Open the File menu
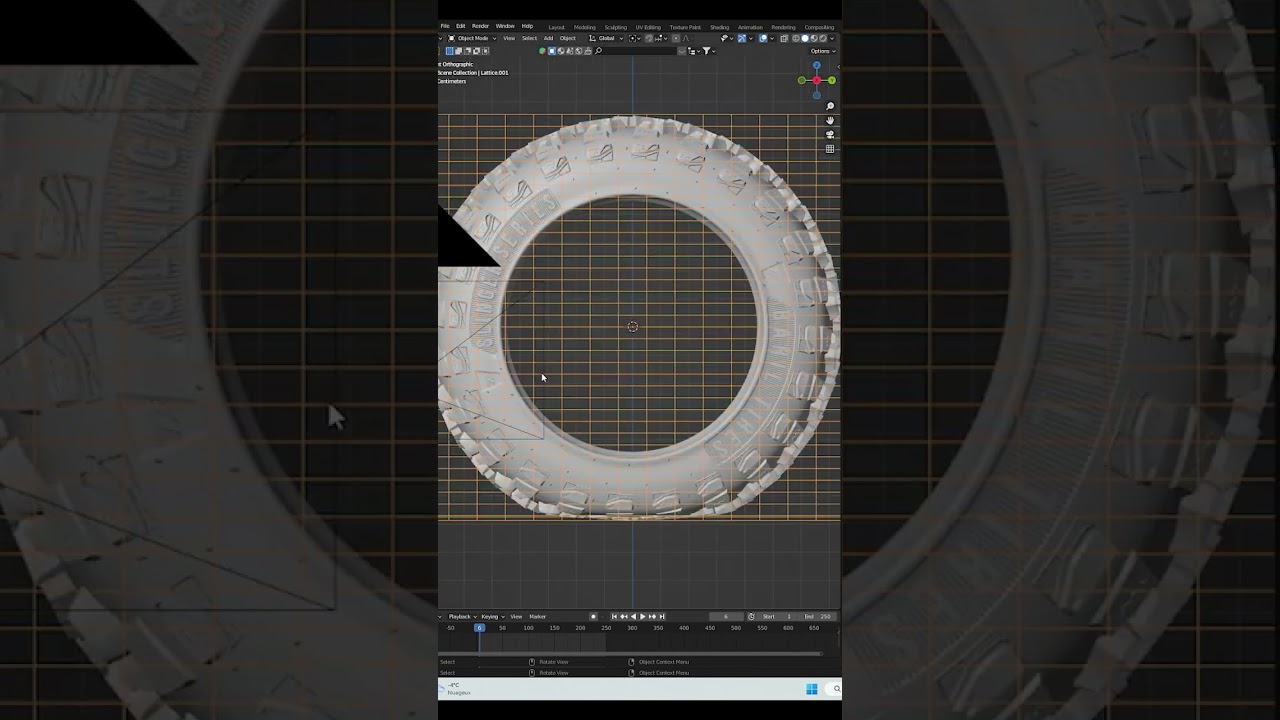This screenshot has height=720, width=1280. (x=445, y=26)
